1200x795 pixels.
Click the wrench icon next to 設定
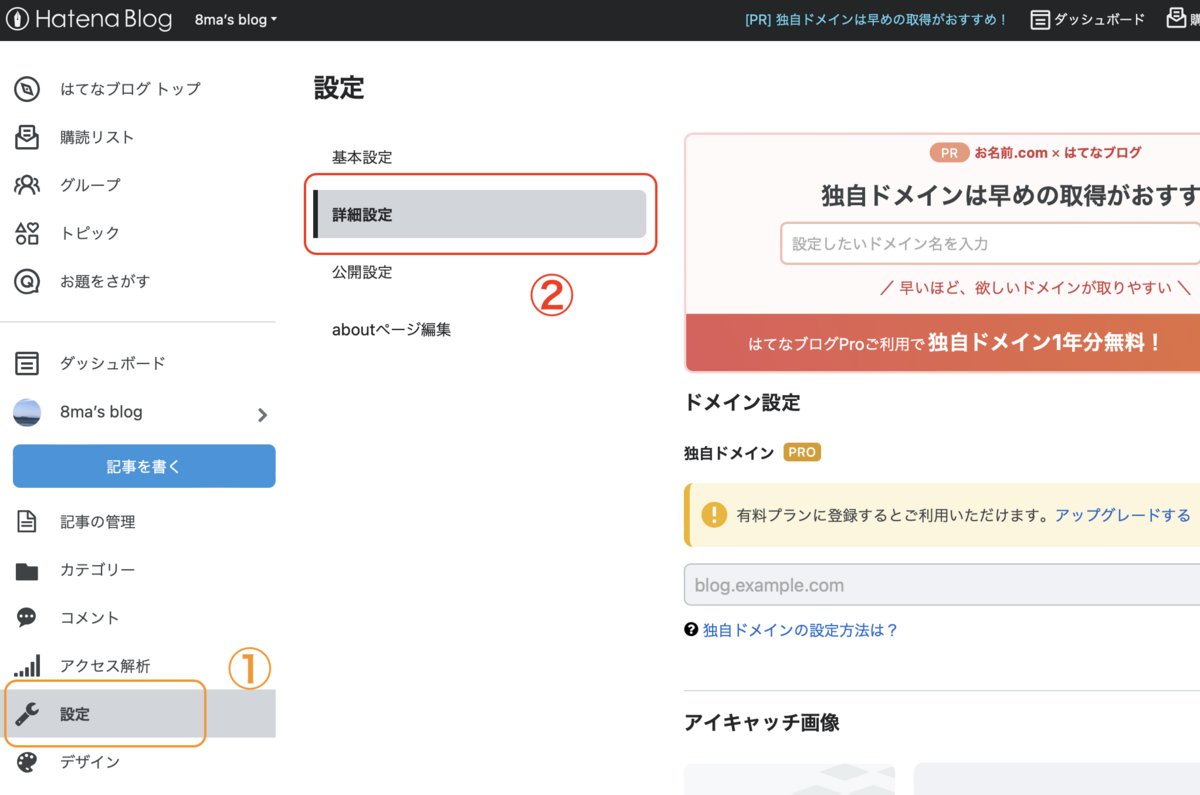(27, 713)
